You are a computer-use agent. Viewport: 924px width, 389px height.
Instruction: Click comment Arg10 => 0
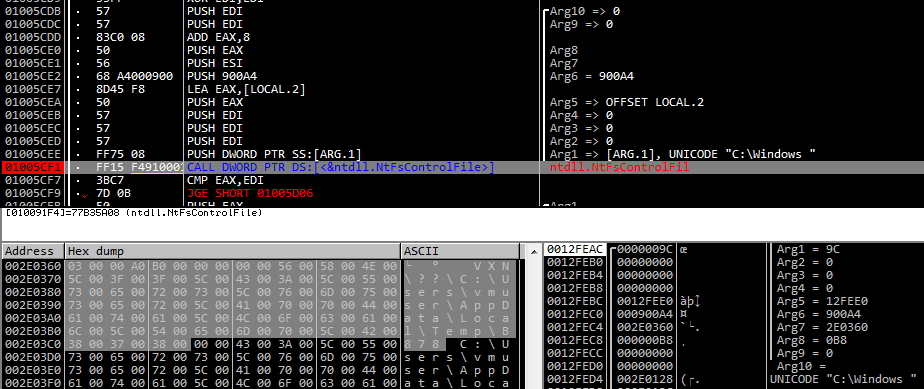point(585,11)
